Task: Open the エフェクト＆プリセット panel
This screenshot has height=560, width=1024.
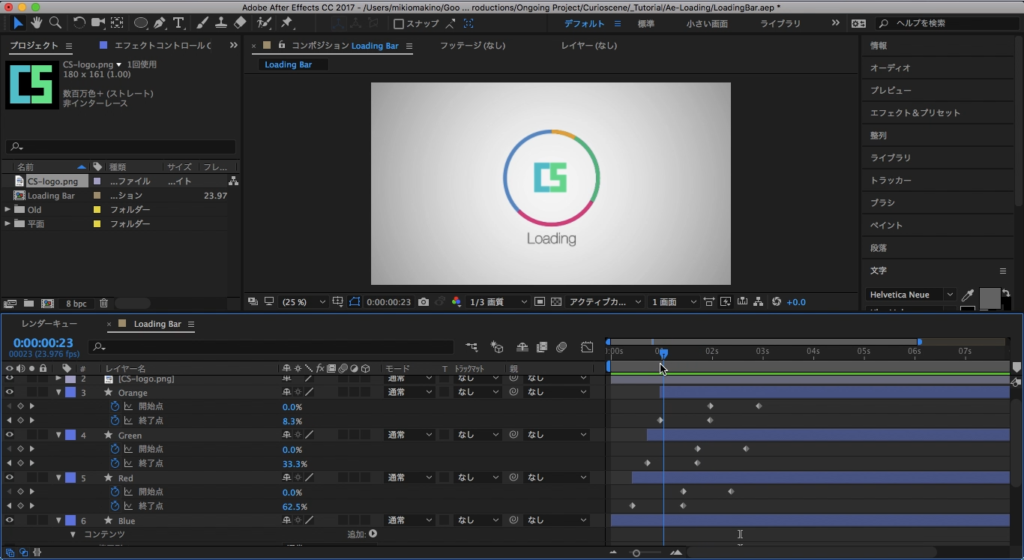Action: point(914,113)
